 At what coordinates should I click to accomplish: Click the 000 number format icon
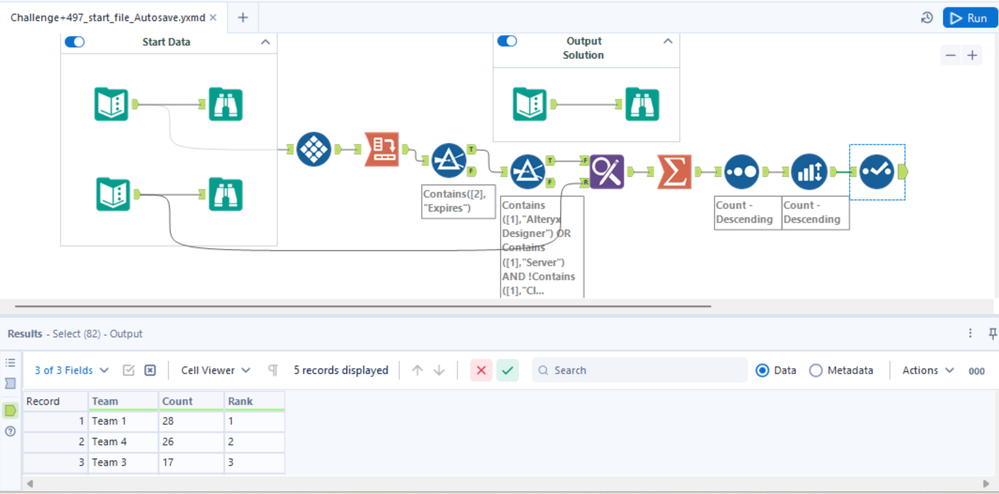click(976, 371)
